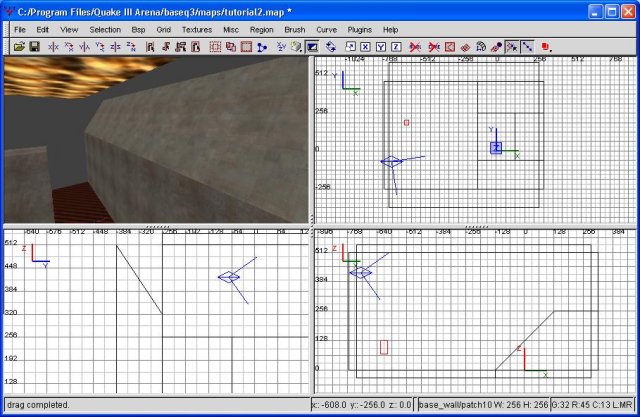
Task: Click the x: -608.0 y: -256.0 coordinates readout
Action: click(x=362, y=405)
